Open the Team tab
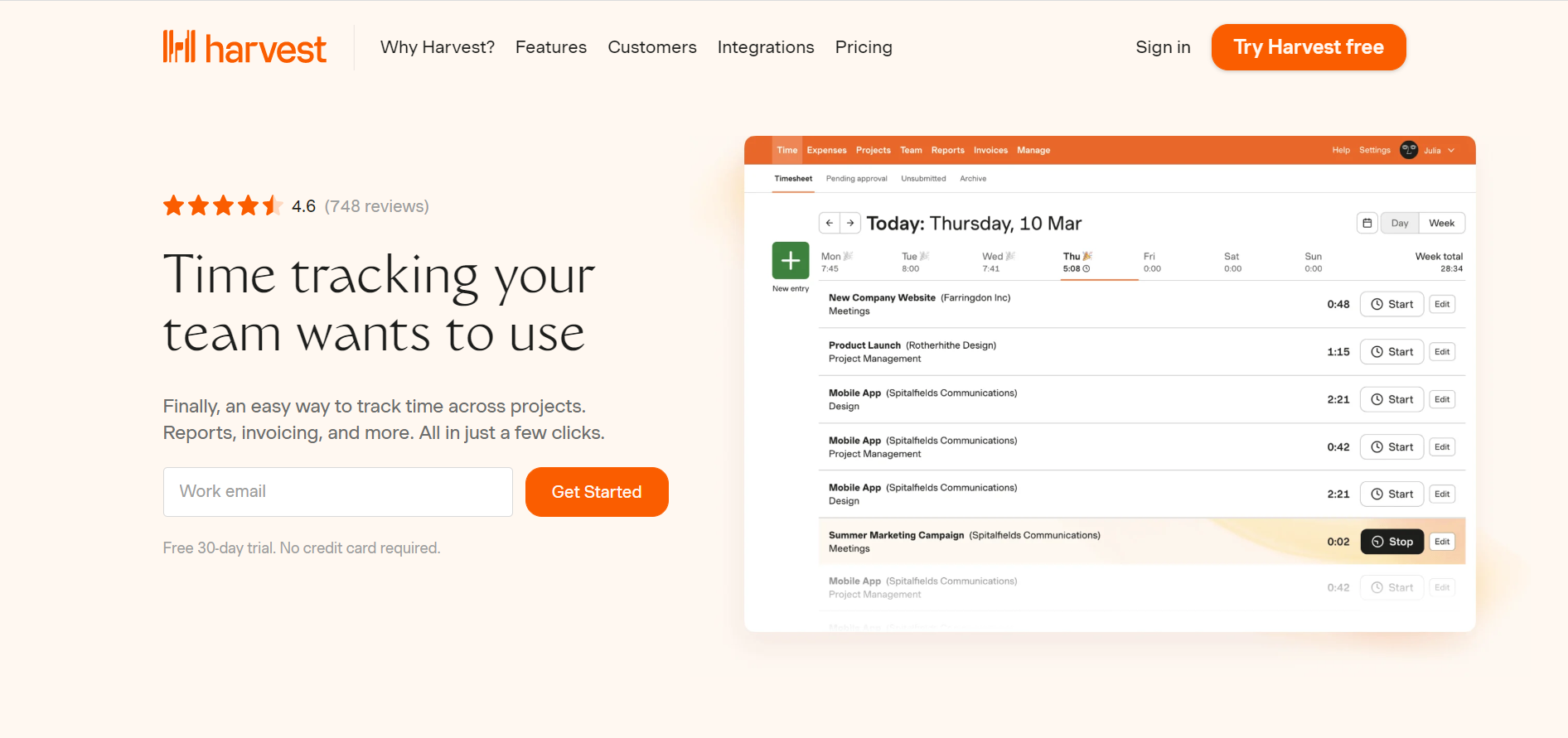Viewport: 1568px width, 738px height. point(911,150)
